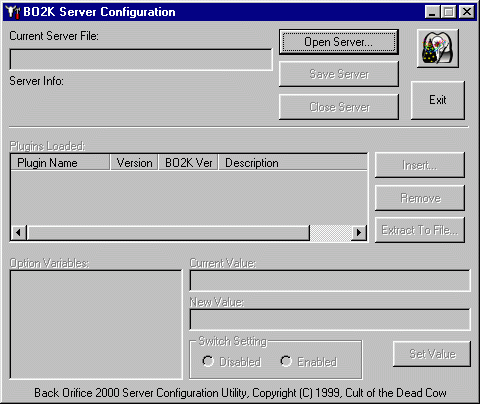Click the BO2K Ver column header

pos(188,163)
